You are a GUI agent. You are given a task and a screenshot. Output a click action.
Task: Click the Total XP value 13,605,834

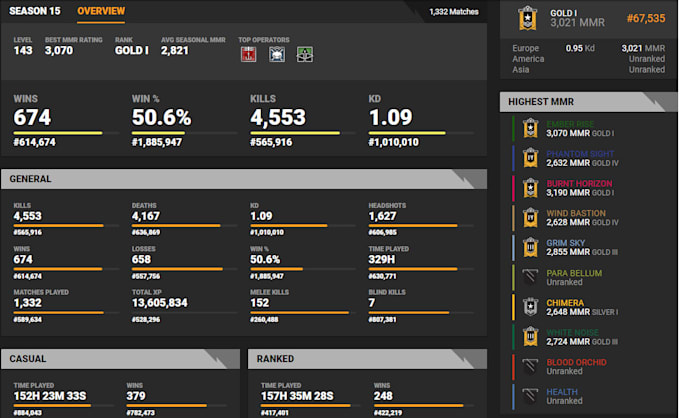coord(160,303)
